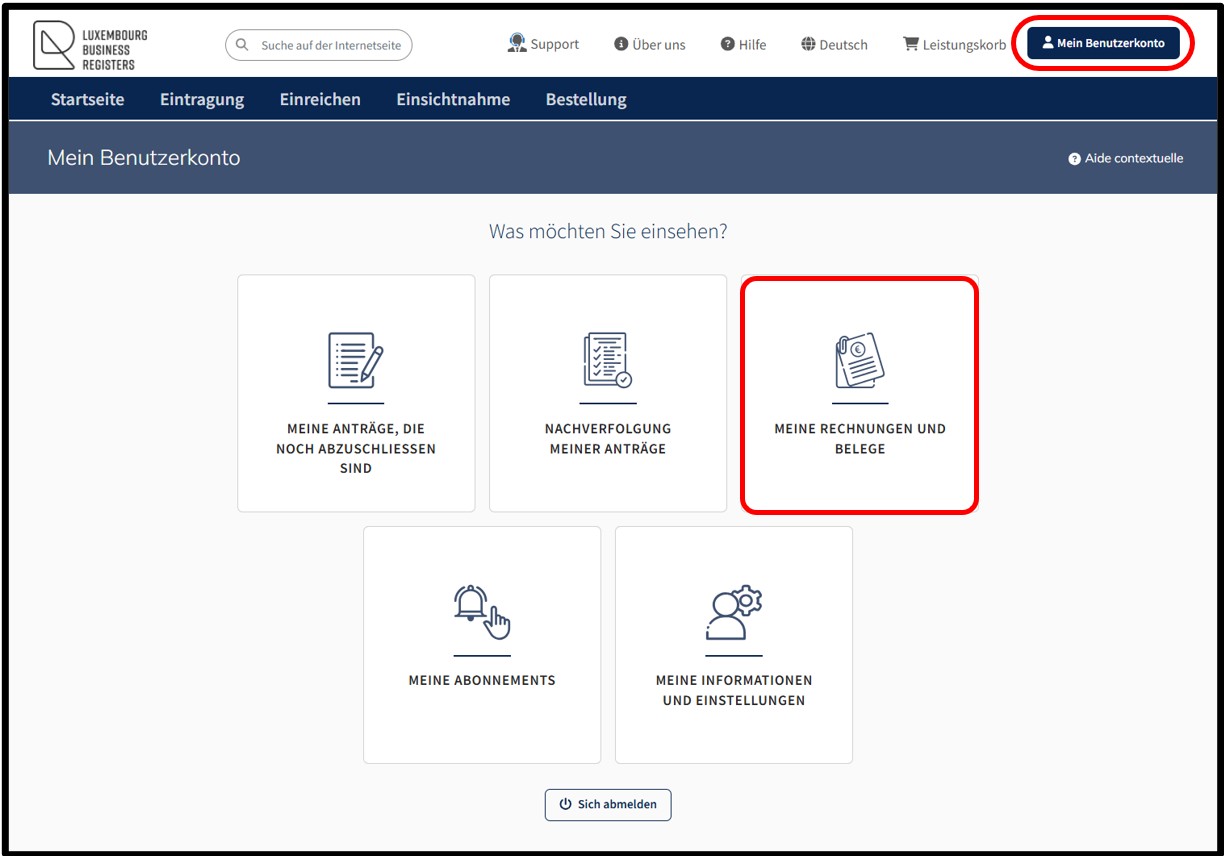
Task: Click the document-with-pencil icon for pending requests
Action: 356,360
